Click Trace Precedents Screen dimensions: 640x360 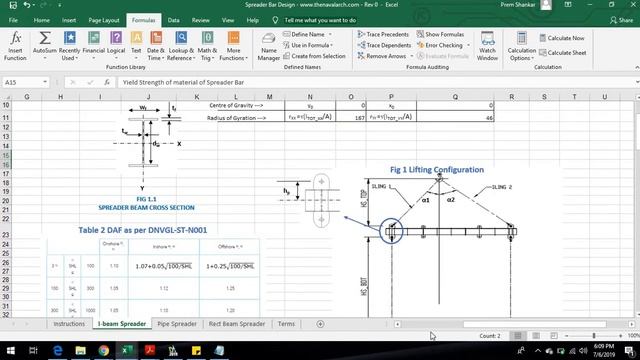click(x=383, y=34)
